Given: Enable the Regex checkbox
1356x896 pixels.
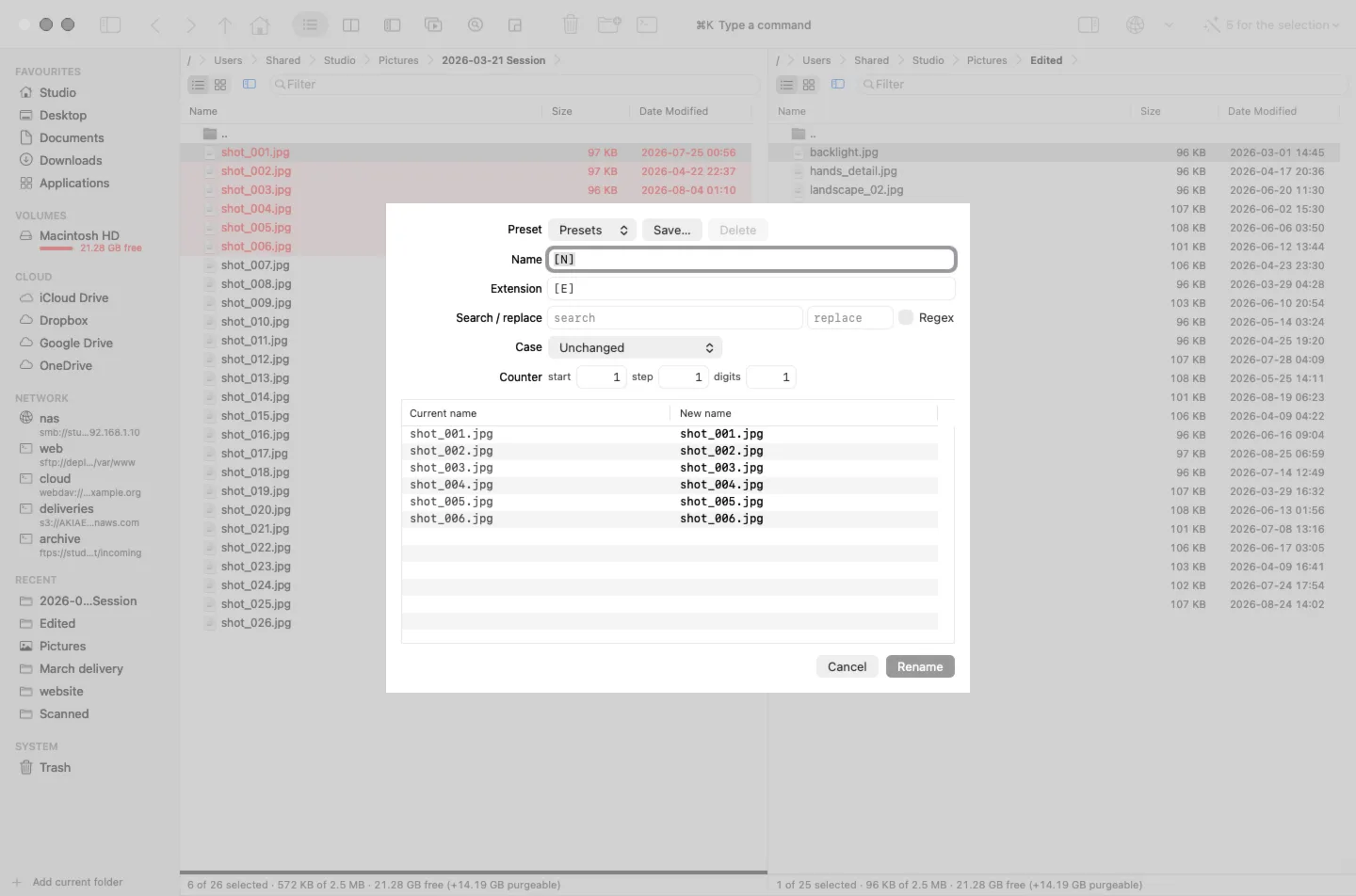Looking at the screenshot, I should coord(906,318).
